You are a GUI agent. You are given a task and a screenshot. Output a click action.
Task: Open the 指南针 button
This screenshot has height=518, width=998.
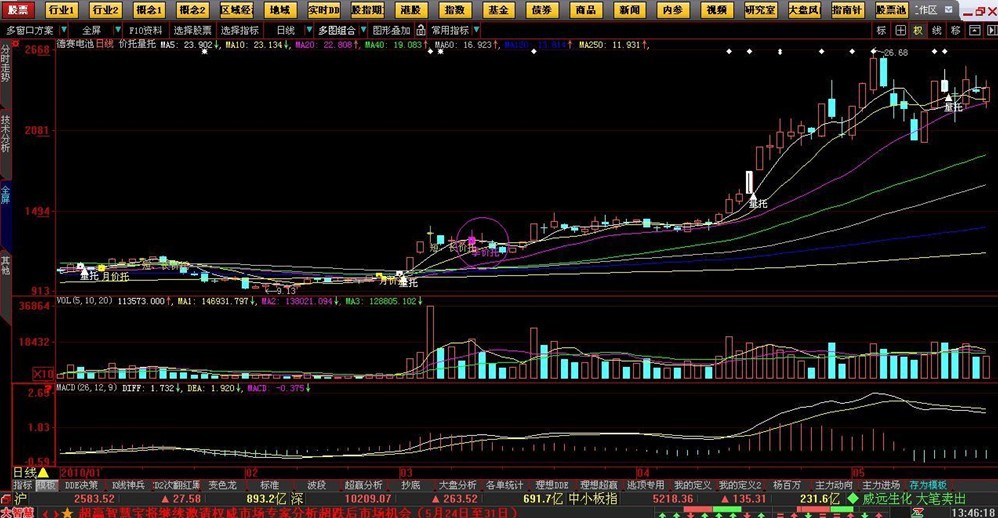(x=848, y=10)
